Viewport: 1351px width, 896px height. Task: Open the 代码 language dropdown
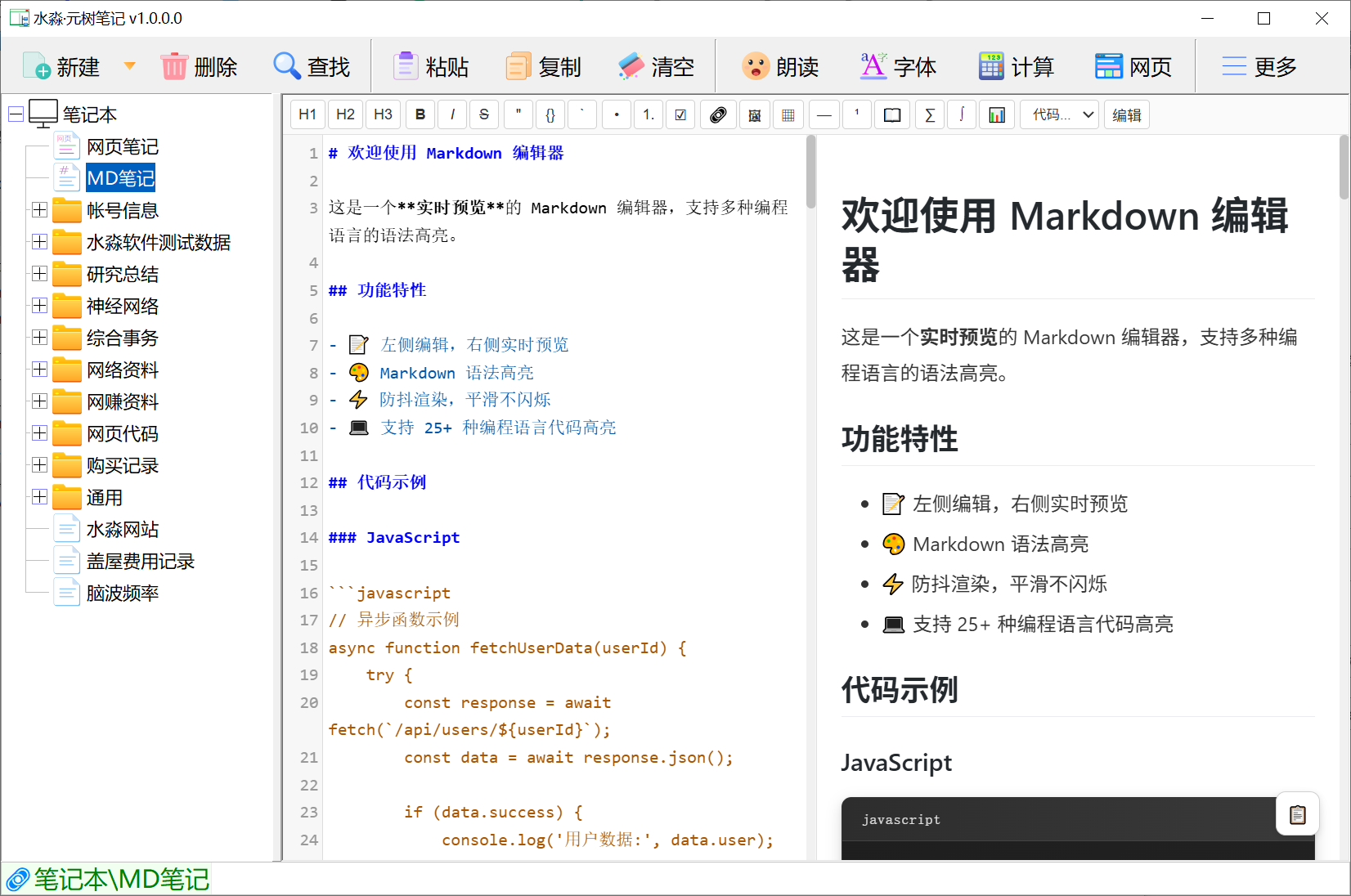coord(1062,114)
